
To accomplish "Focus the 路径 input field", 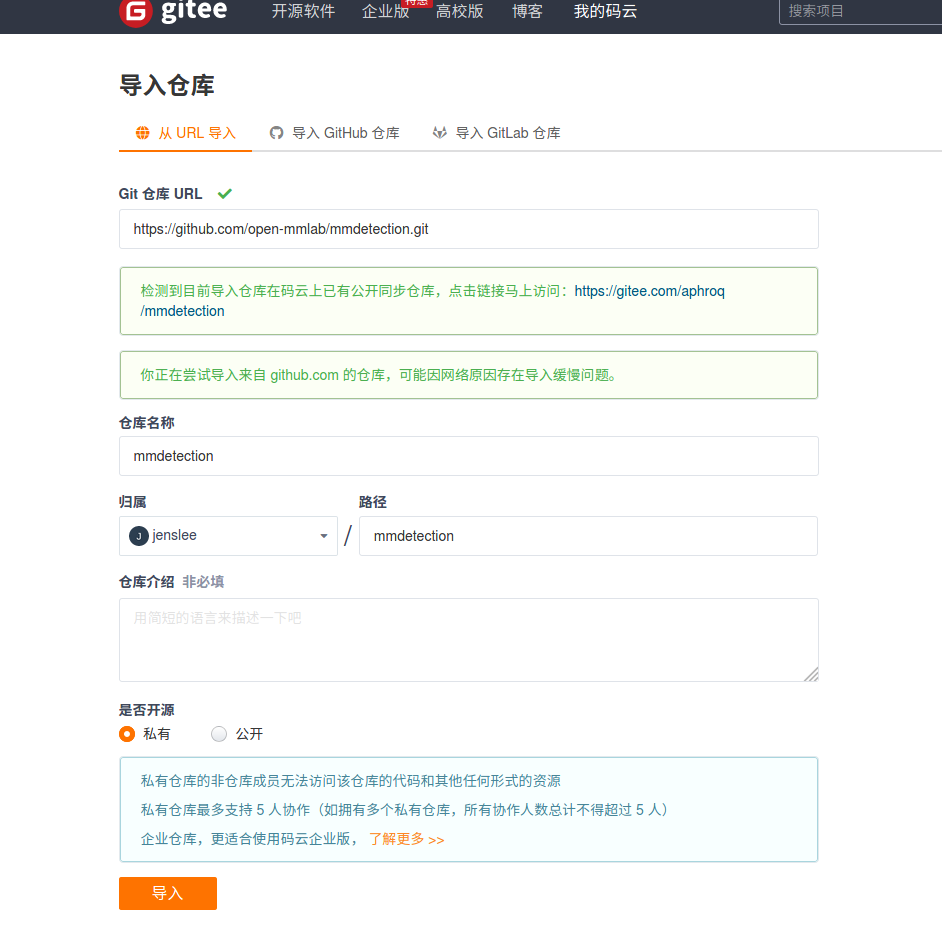I will (x=588, y=536).
